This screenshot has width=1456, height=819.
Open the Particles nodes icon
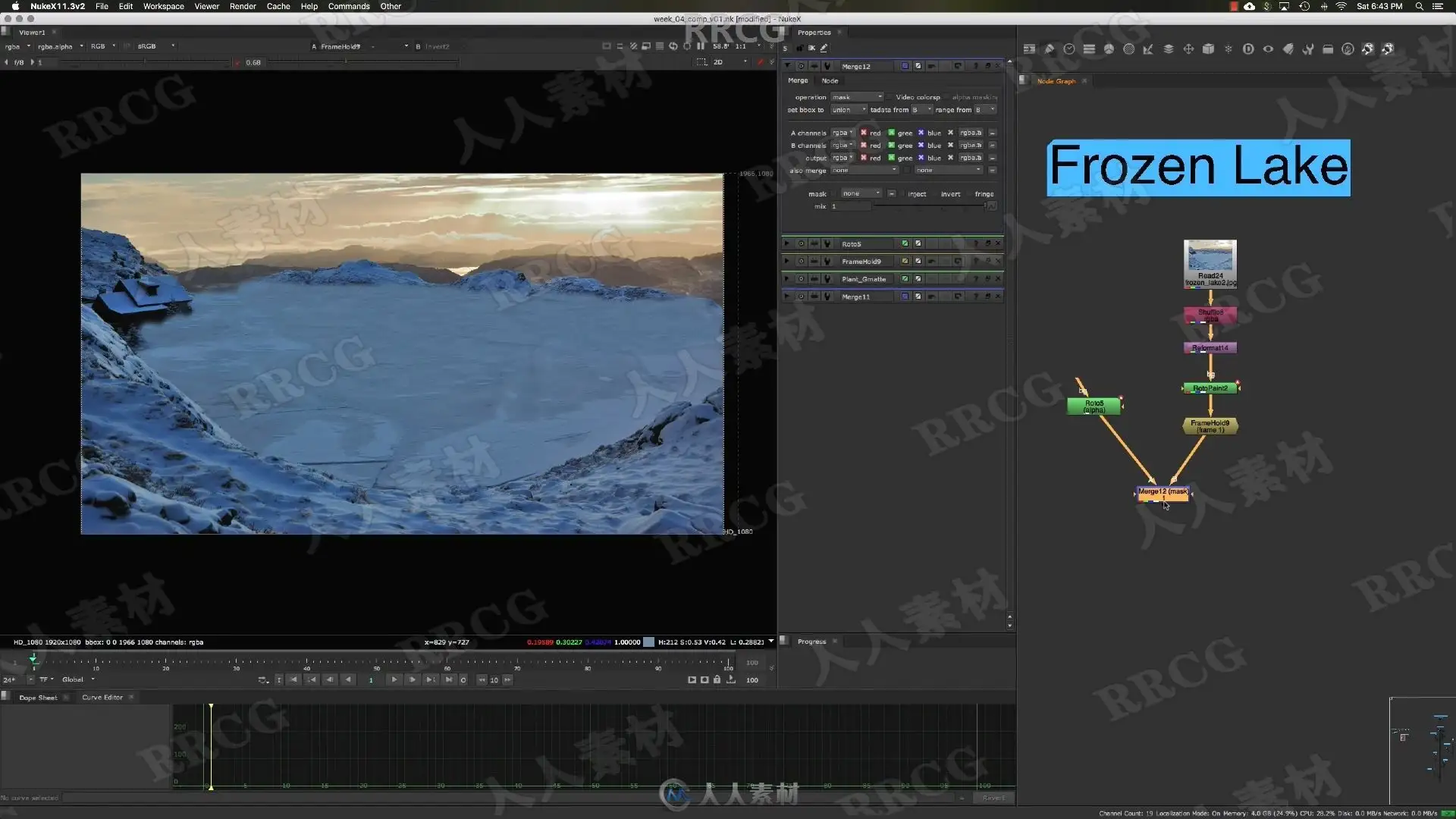[x=1228, y=49]
